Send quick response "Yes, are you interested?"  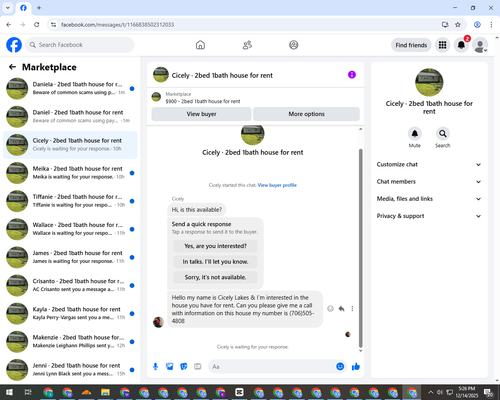click(x=215, y=246)
